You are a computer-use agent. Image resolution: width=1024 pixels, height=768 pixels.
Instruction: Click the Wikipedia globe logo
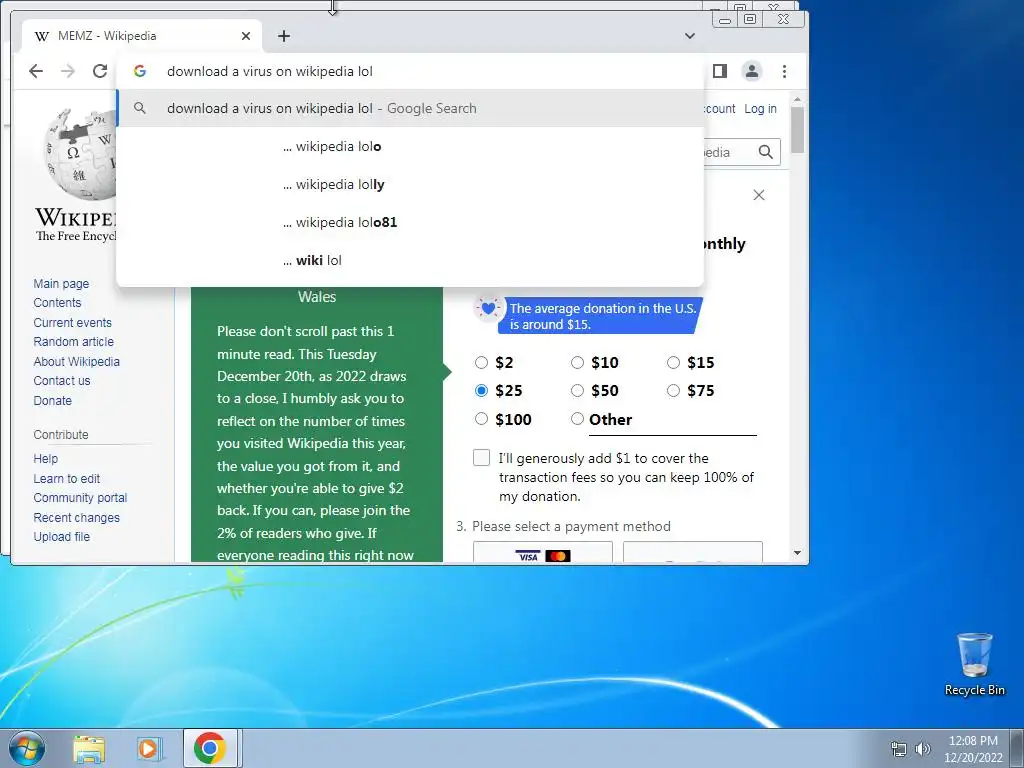point(79,155)
